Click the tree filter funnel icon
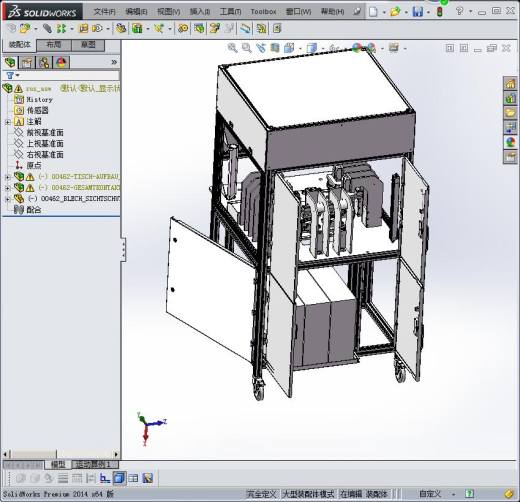Viewport: 520px width, 502px height. (10, 76)
